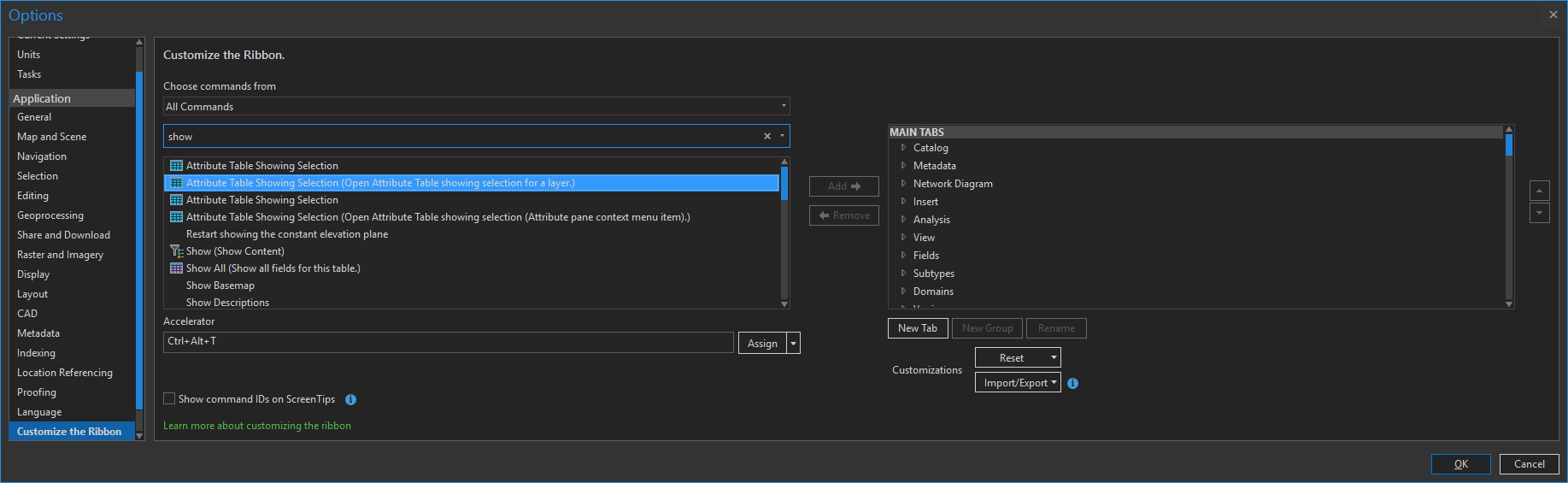Viewport: 1568px width, 483px height.
Task: Select 'Show Descriptions' command
Action: [x=472, y=303]
